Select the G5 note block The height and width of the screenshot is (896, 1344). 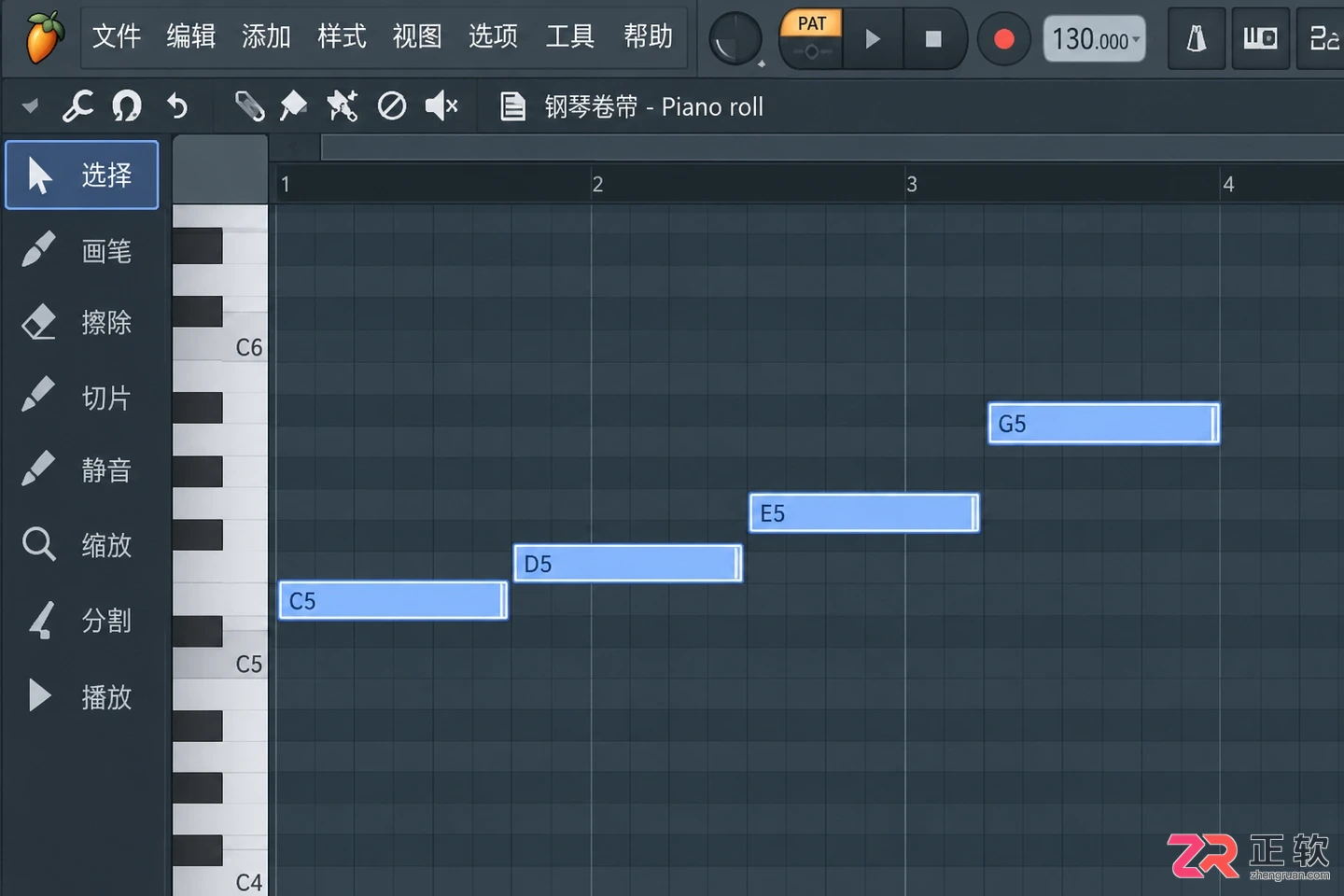pyautogui.click(x=1103, y=424)
